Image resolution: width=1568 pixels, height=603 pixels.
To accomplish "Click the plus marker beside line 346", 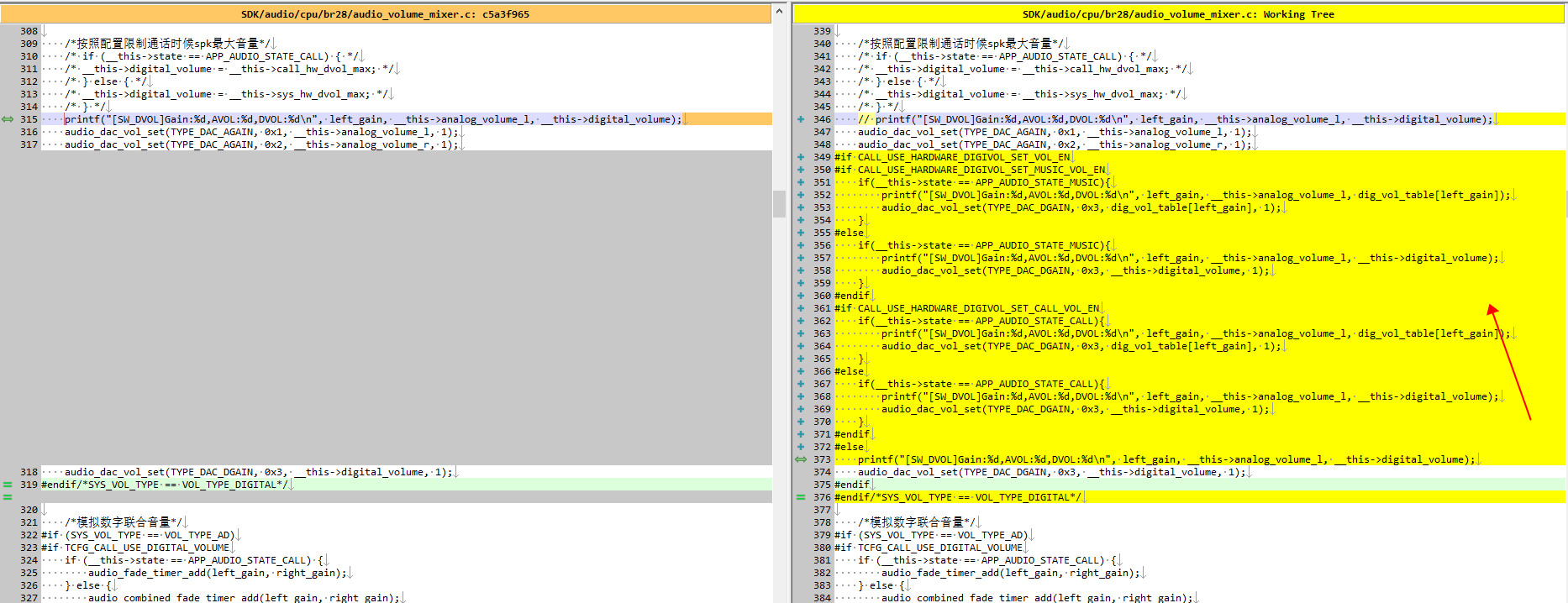I will (x=801, y=119).
